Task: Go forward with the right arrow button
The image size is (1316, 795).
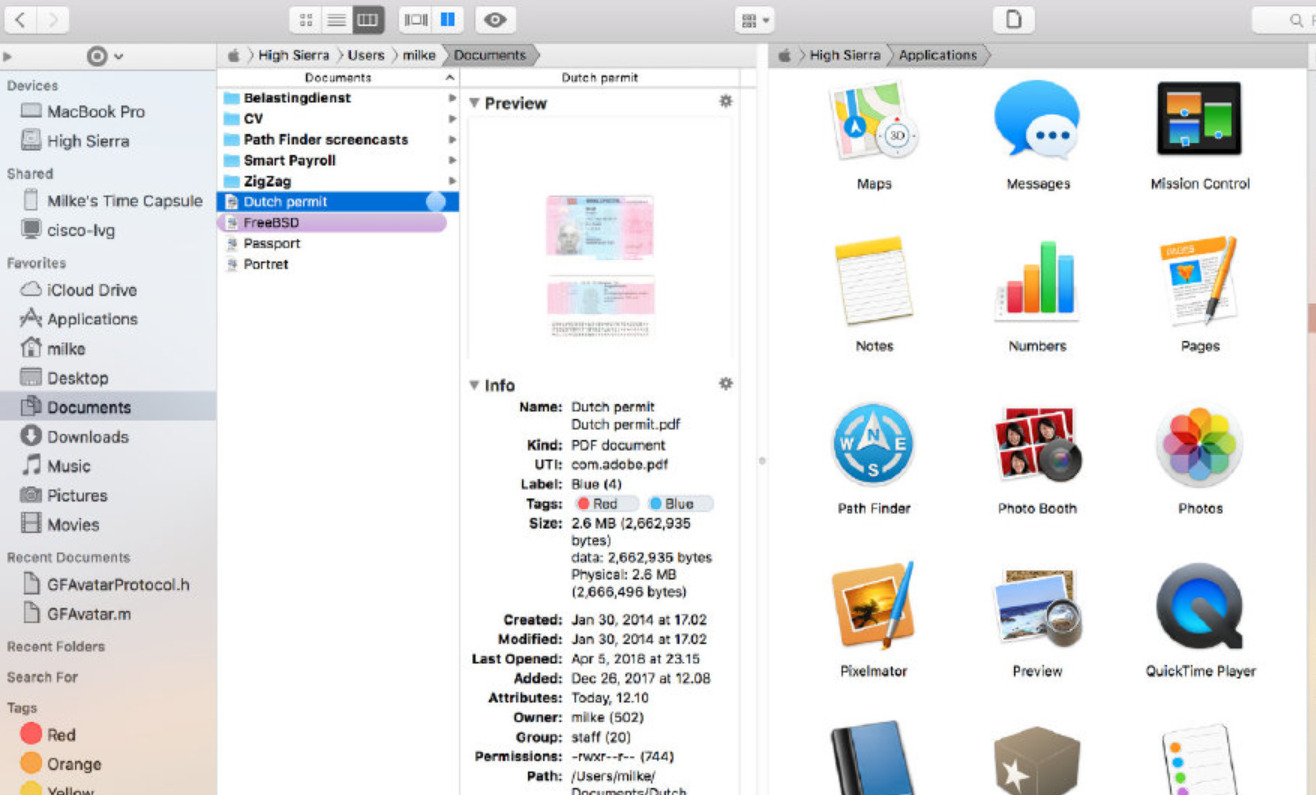Action: (52, 19)
